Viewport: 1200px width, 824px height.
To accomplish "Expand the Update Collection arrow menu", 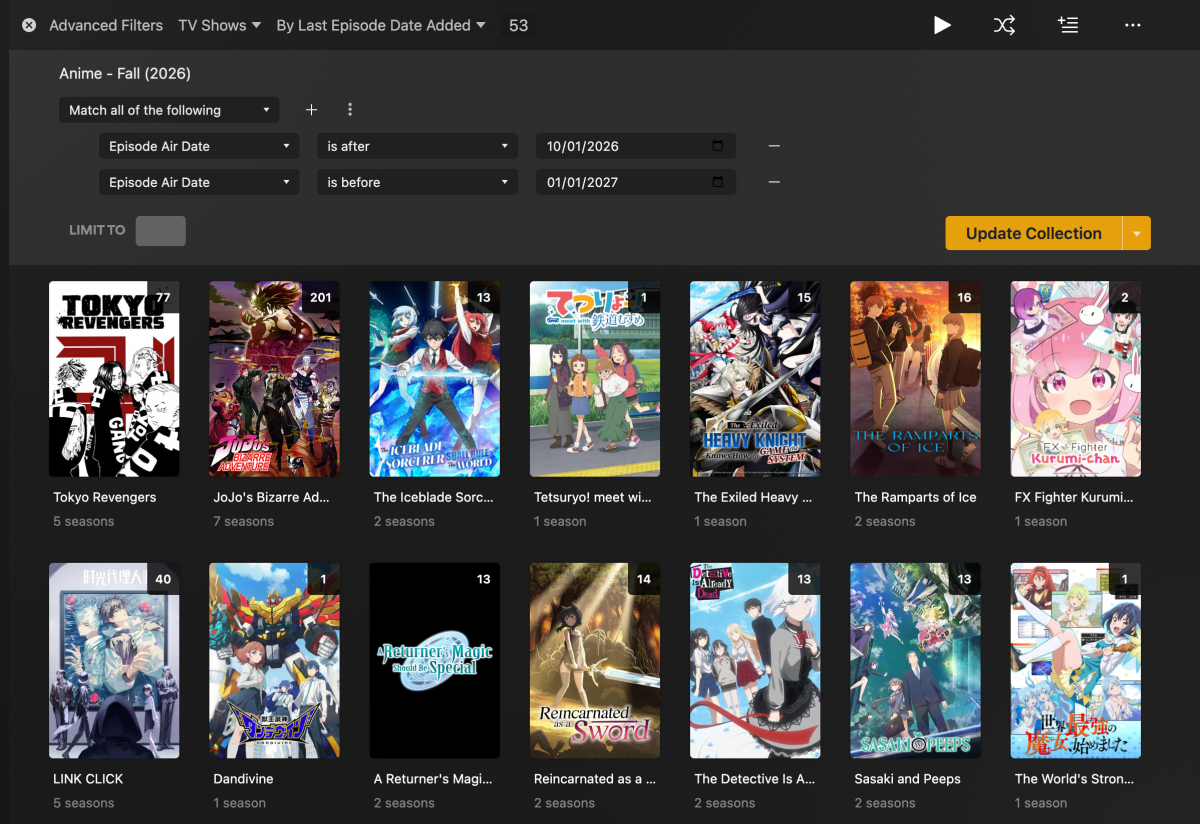I will [x=1137, y=233].
